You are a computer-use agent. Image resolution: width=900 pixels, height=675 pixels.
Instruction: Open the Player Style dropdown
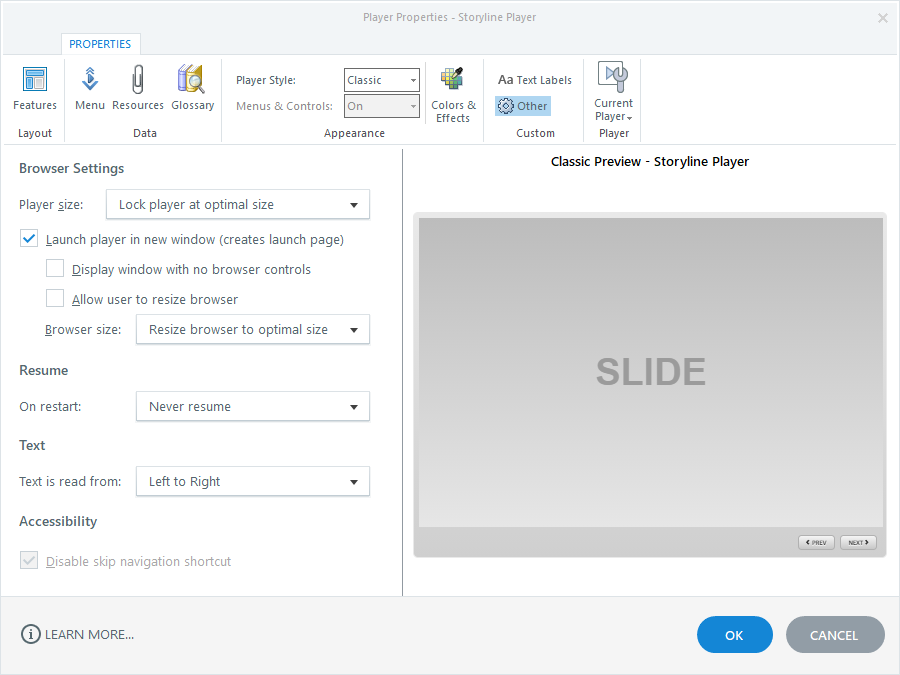click(382, 80)
